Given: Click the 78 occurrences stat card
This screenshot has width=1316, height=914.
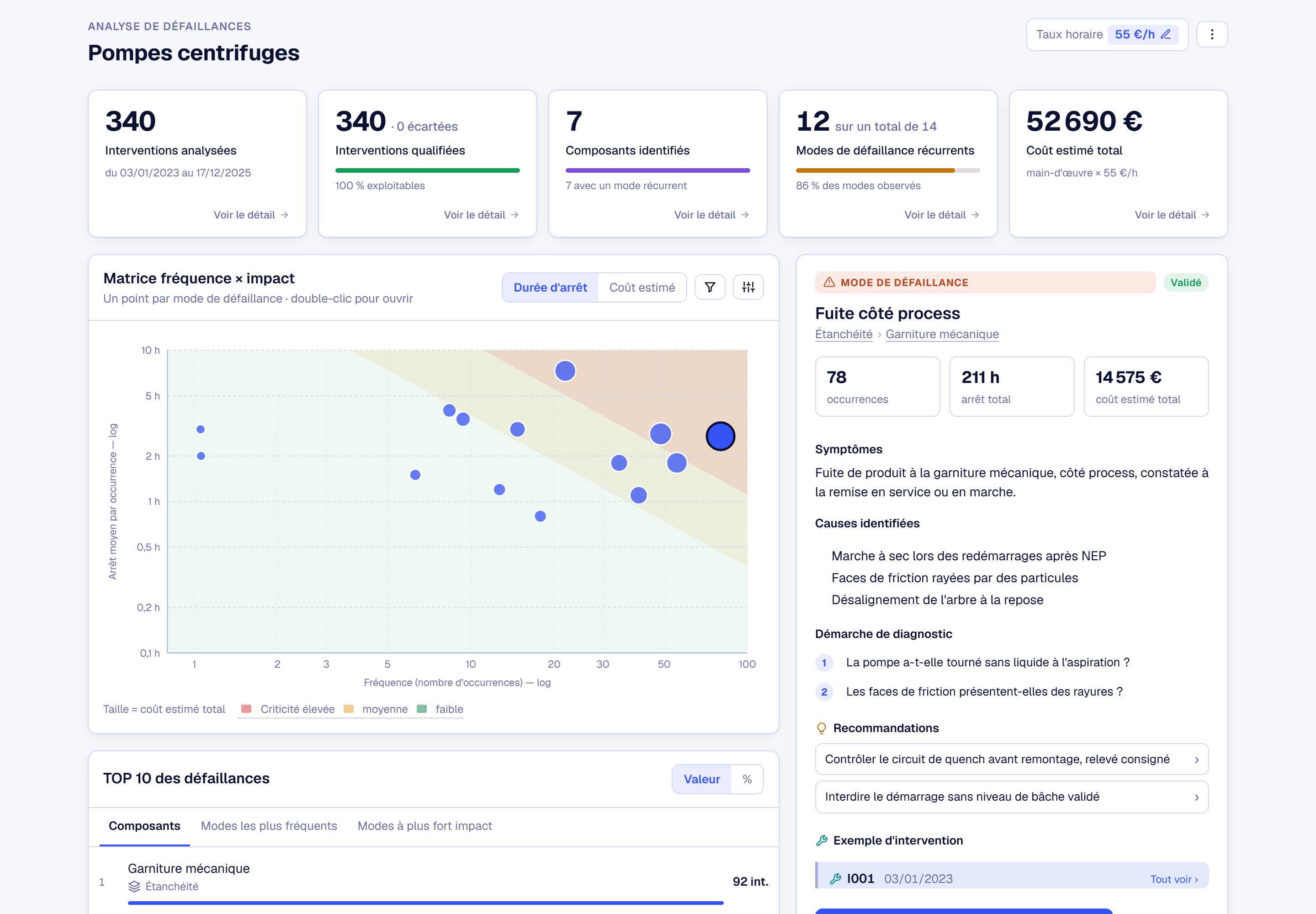Looking at the screenshot, I should [877, 387].
